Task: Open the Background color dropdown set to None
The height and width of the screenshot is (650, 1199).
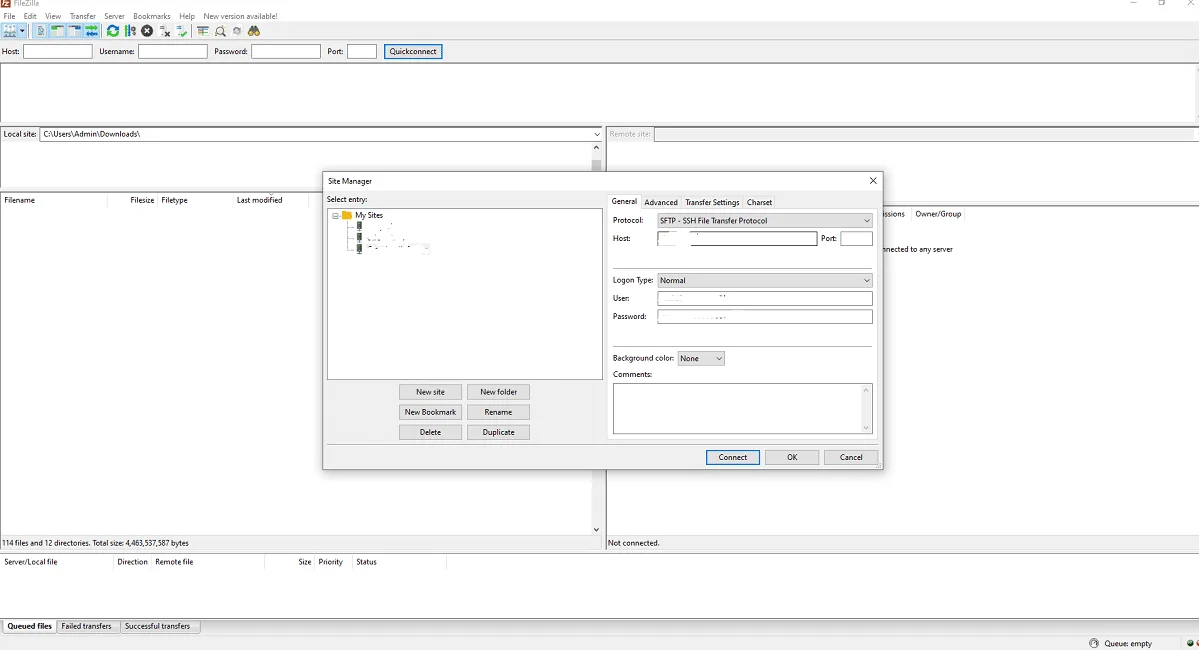Action: 701,358
